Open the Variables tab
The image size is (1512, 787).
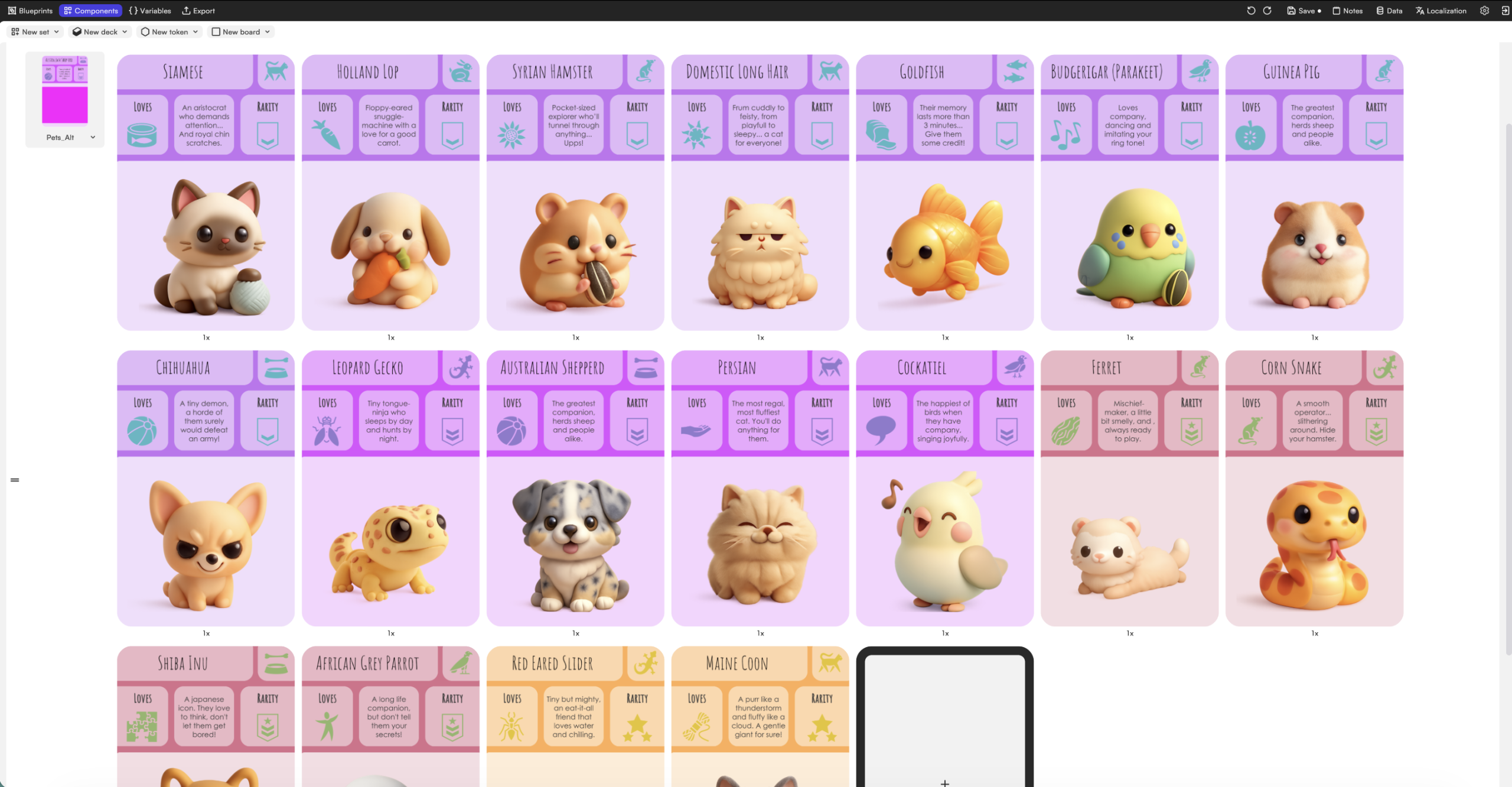tap(150, 11)
